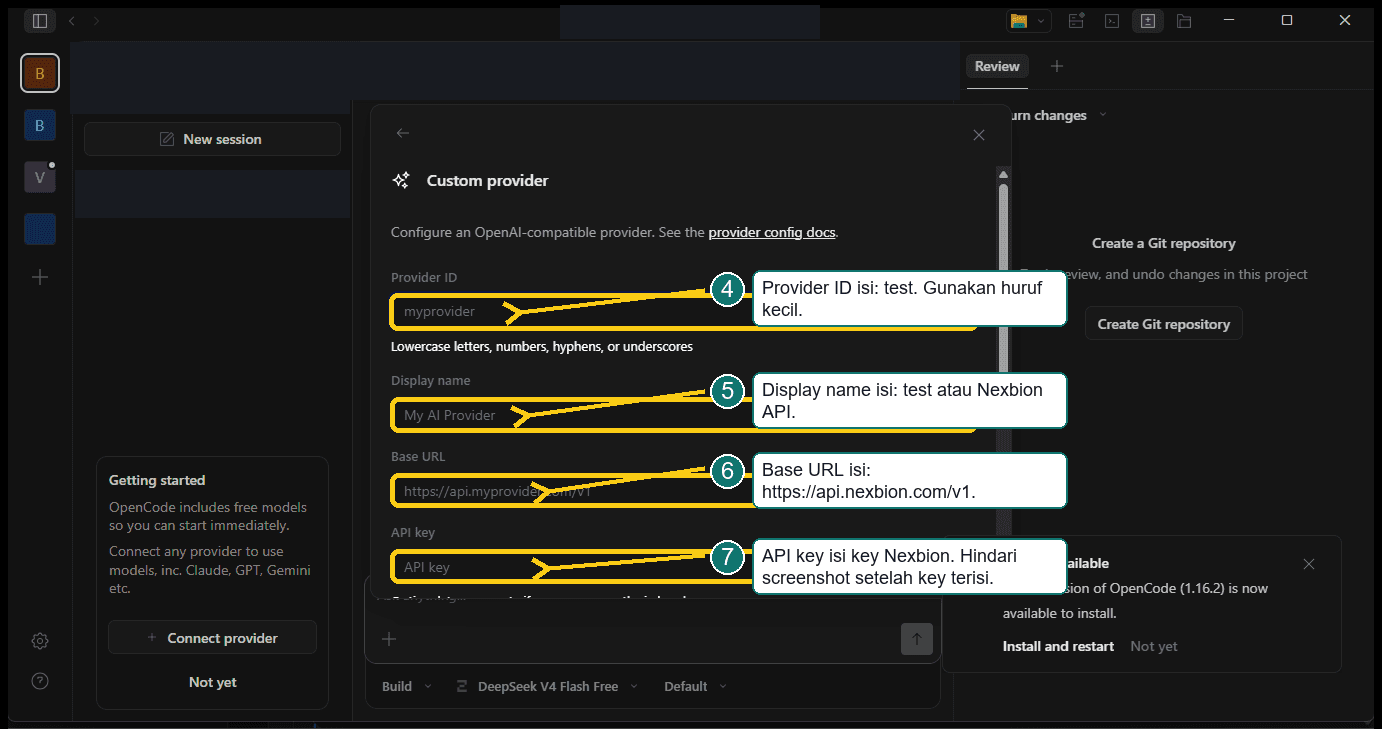Select the blue B project avatar
The image size is (1382, 729).
pos(40,126)
